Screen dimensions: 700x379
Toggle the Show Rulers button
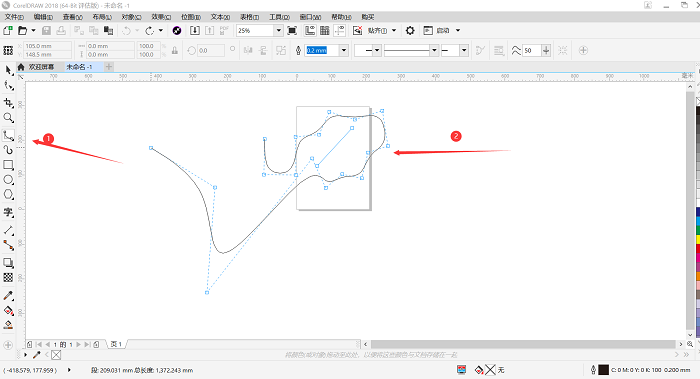click(x=310, y=30)
